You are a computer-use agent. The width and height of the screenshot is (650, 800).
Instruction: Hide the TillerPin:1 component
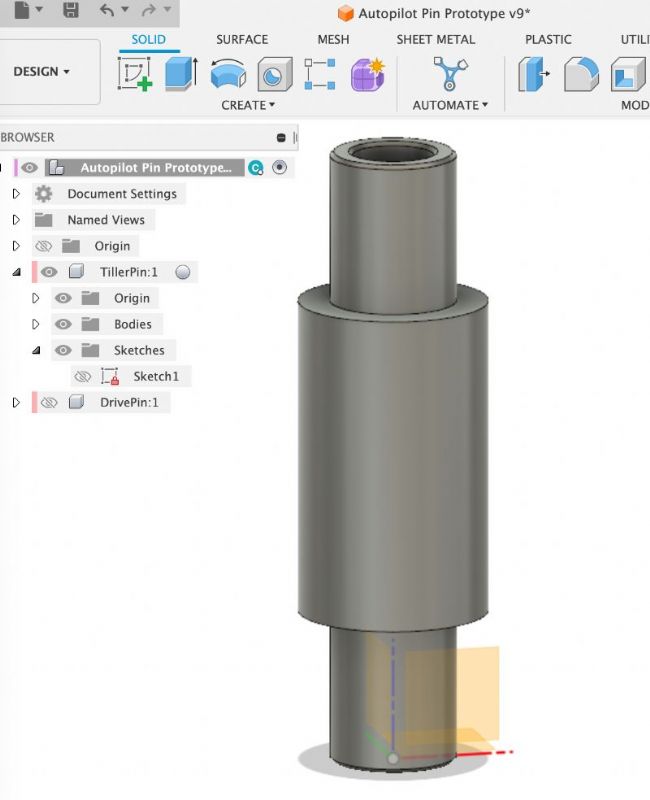coord(48,272)
